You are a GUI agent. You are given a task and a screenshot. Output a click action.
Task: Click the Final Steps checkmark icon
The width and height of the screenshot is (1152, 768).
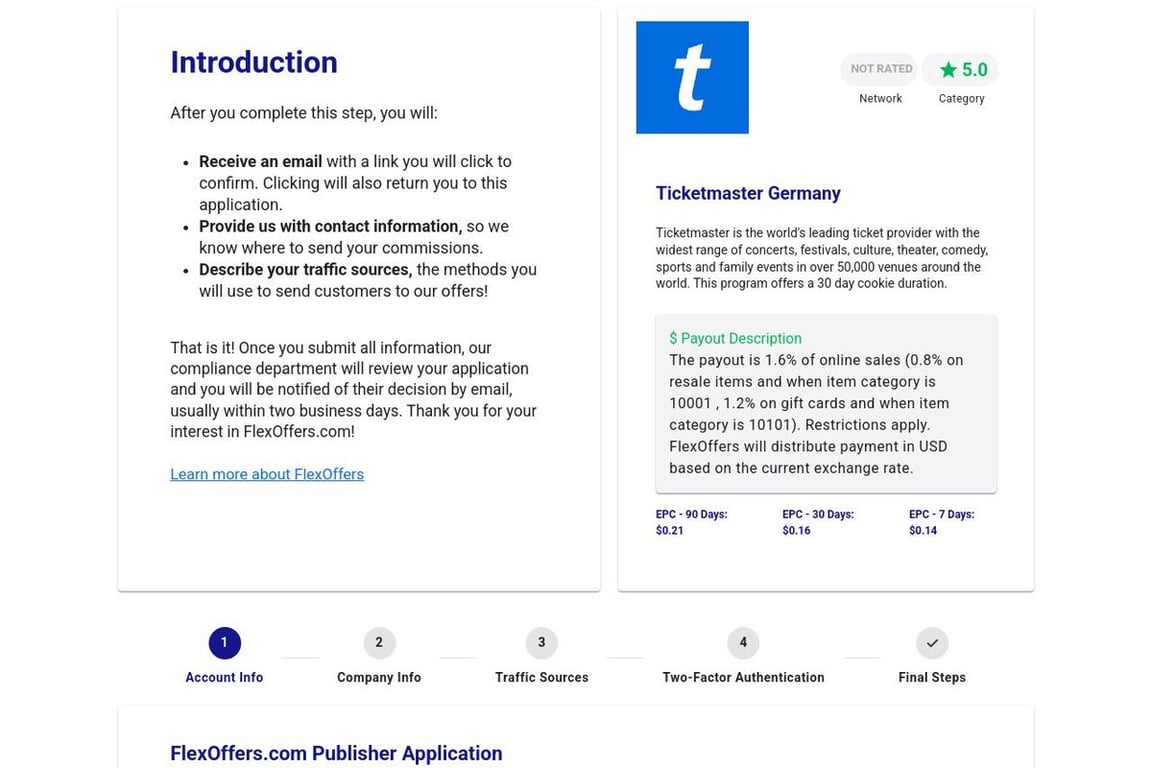click(932, 643)
